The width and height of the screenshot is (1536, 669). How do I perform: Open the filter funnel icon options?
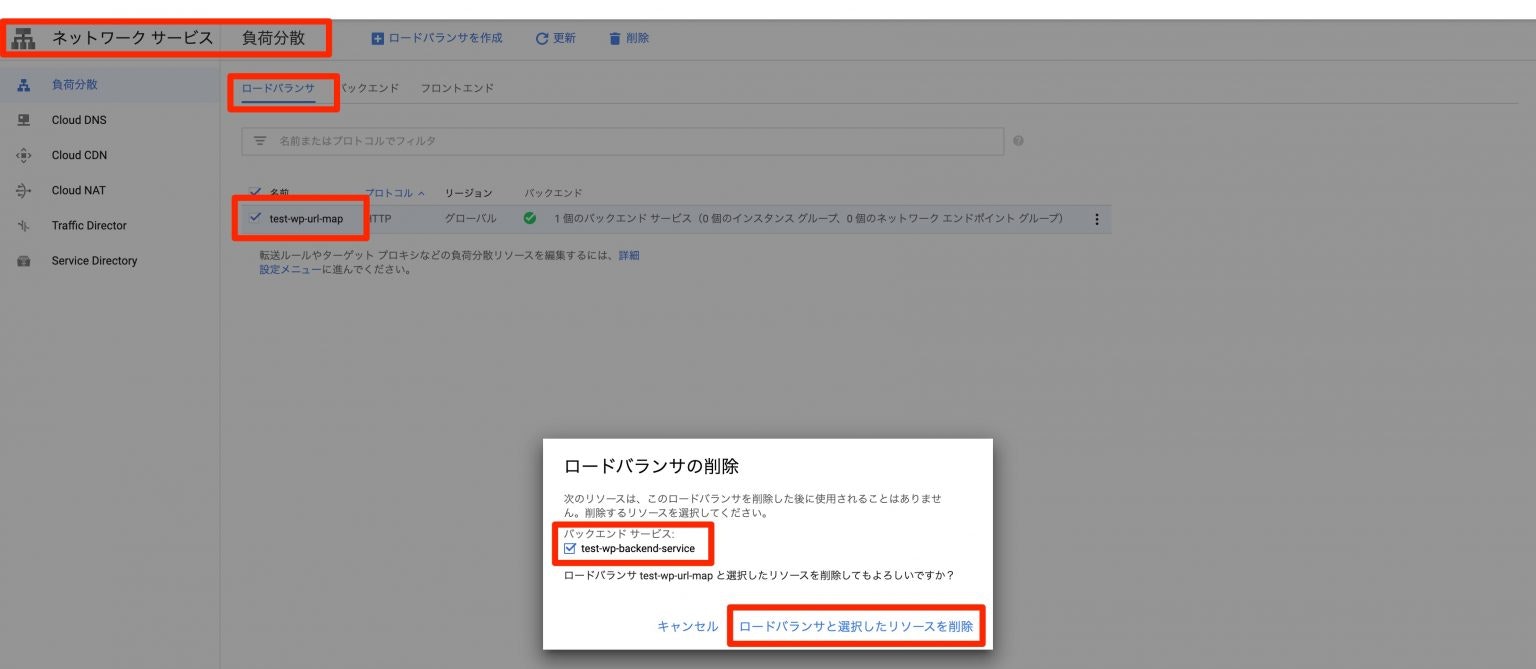pyautogui.click(x=258, y=141)
